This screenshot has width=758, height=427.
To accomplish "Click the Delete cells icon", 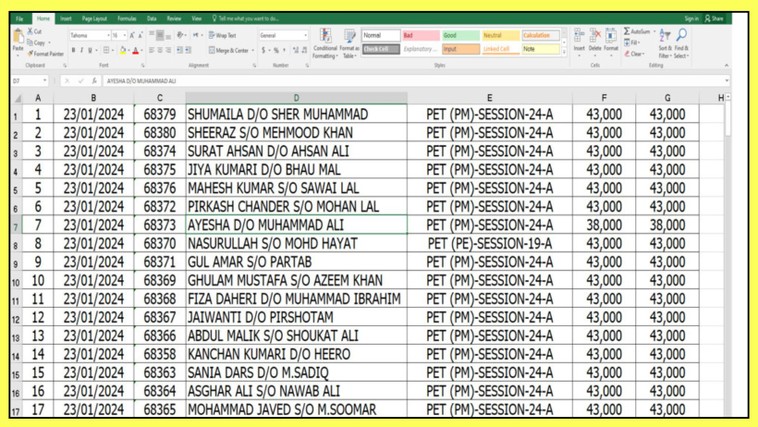I will coord(595,40).
